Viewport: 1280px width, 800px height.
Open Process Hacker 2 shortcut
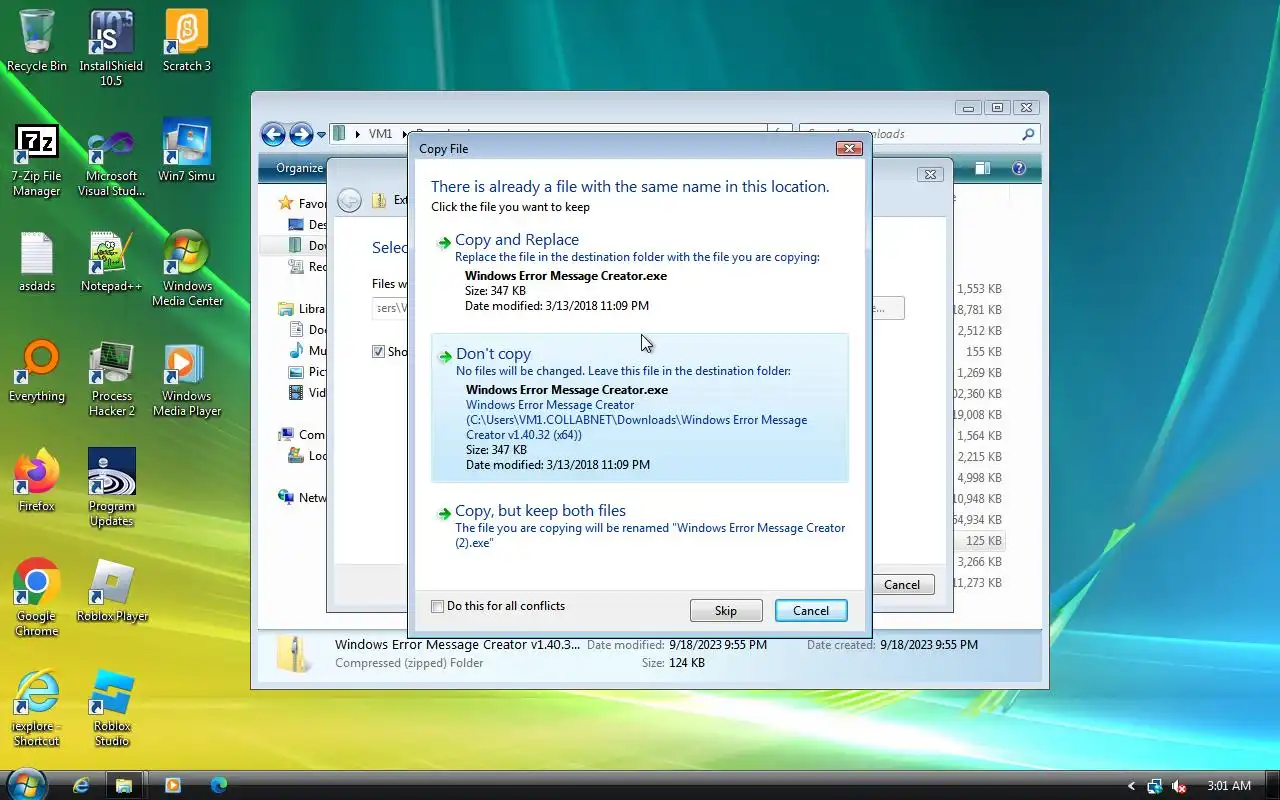click(111, 379)
